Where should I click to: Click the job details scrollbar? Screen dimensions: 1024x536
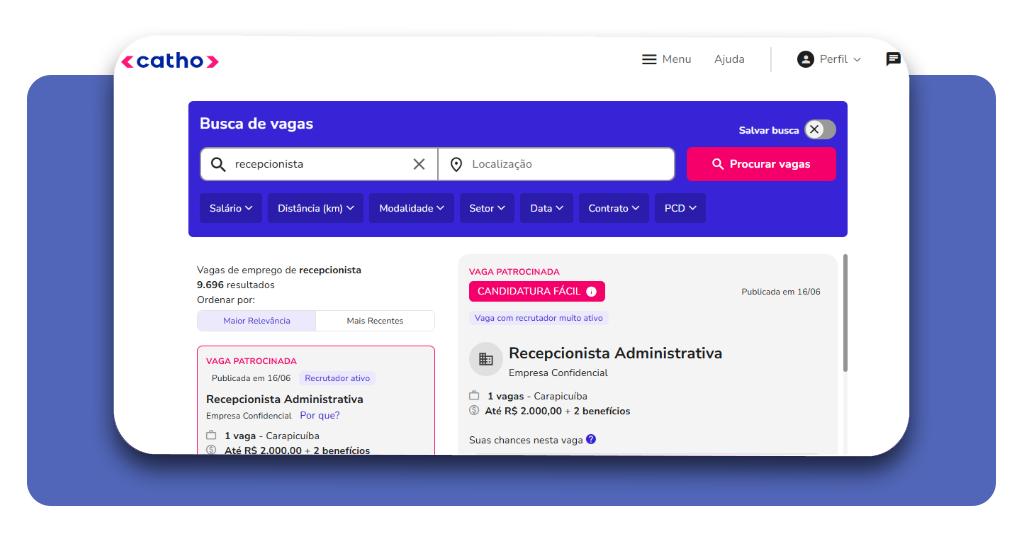[845, 313]
